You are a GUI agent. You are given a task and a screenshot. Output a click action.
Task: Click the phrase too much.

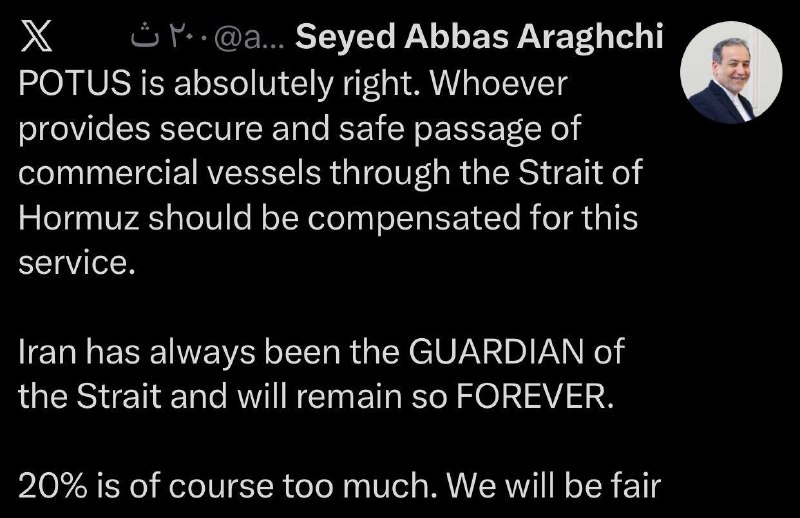360,486
